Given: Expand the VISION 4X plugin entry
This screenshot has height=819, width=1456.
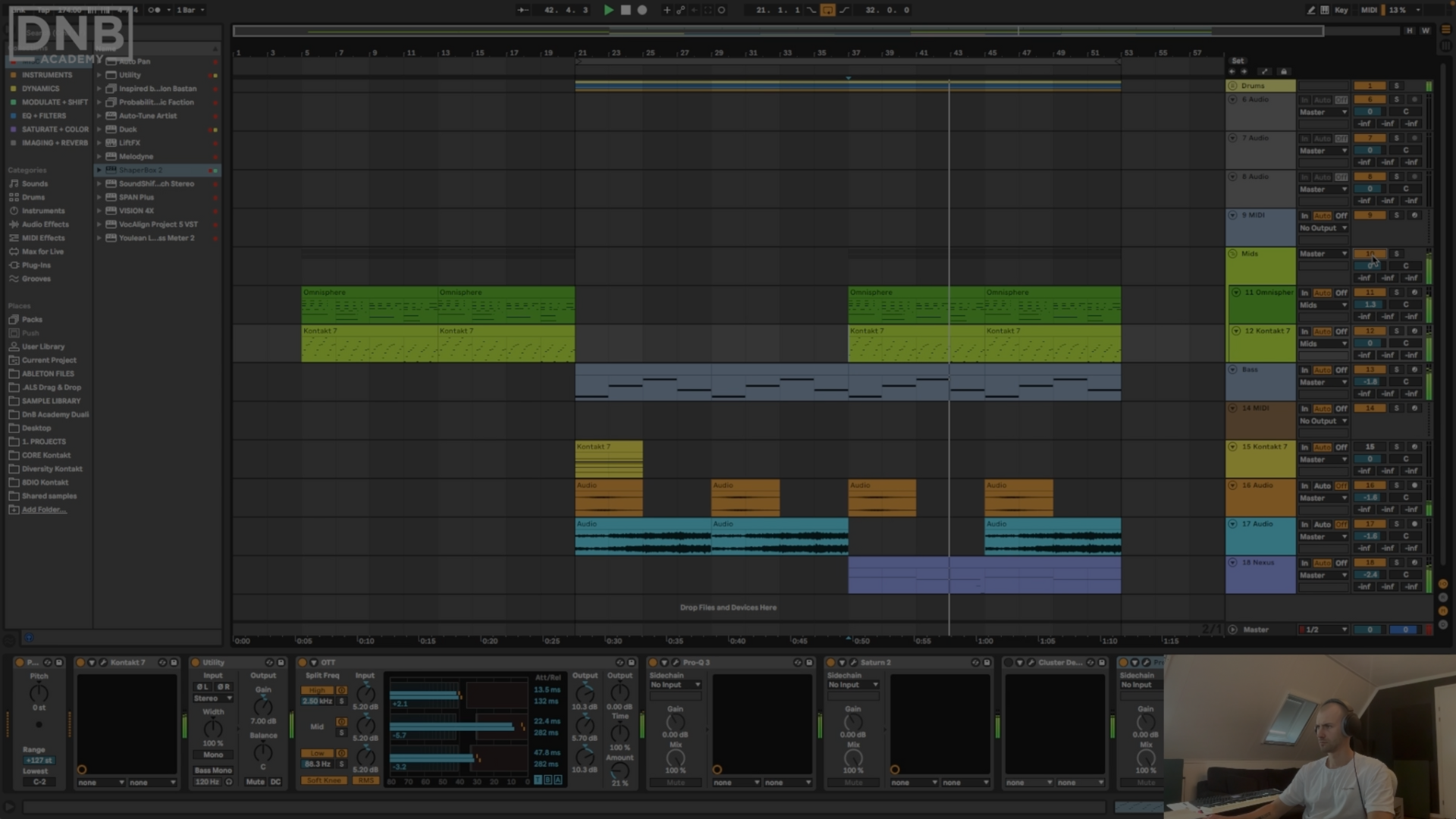Looking at the screenshot, I should (99, 211).
